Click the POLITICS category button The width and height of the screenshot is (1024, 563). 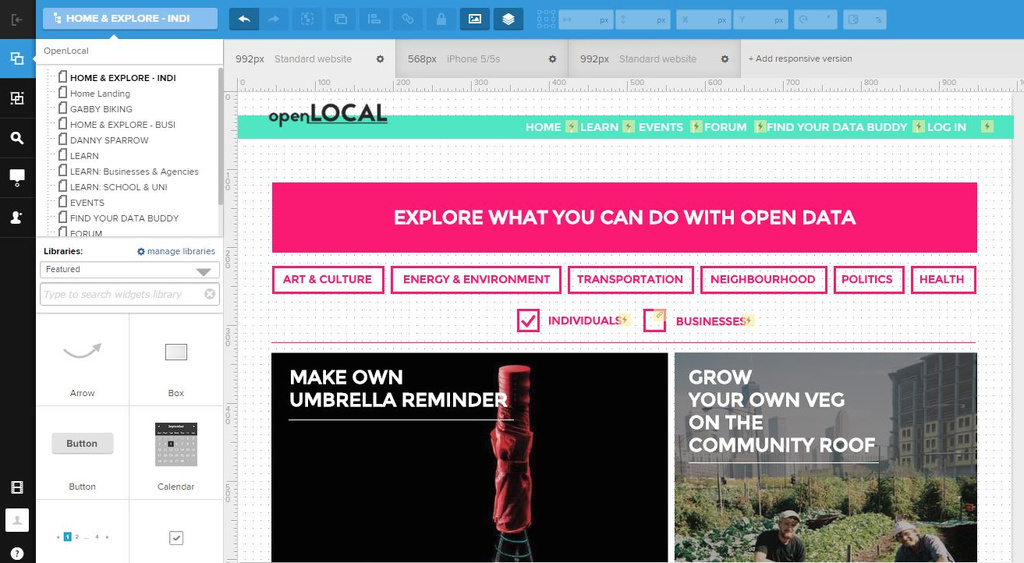[x=867, y=280]
